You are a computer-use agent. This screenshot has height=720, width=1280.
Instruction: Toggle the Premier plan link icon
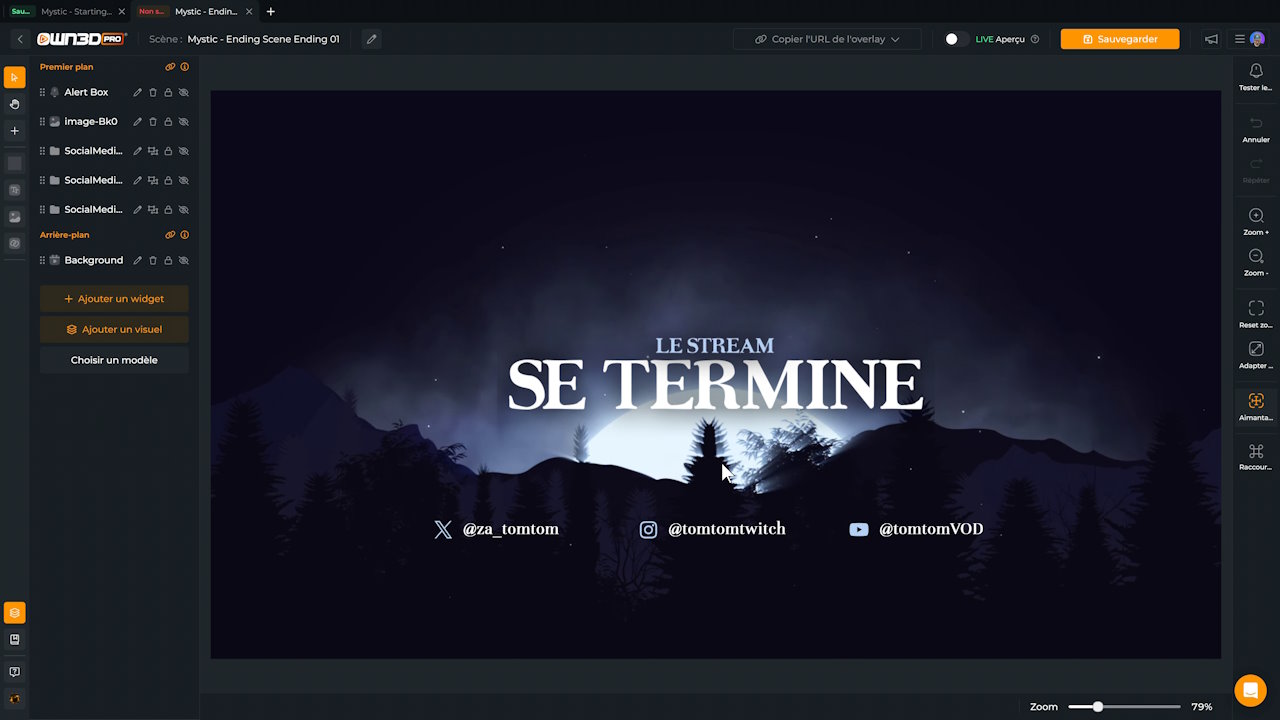point(169,67)
